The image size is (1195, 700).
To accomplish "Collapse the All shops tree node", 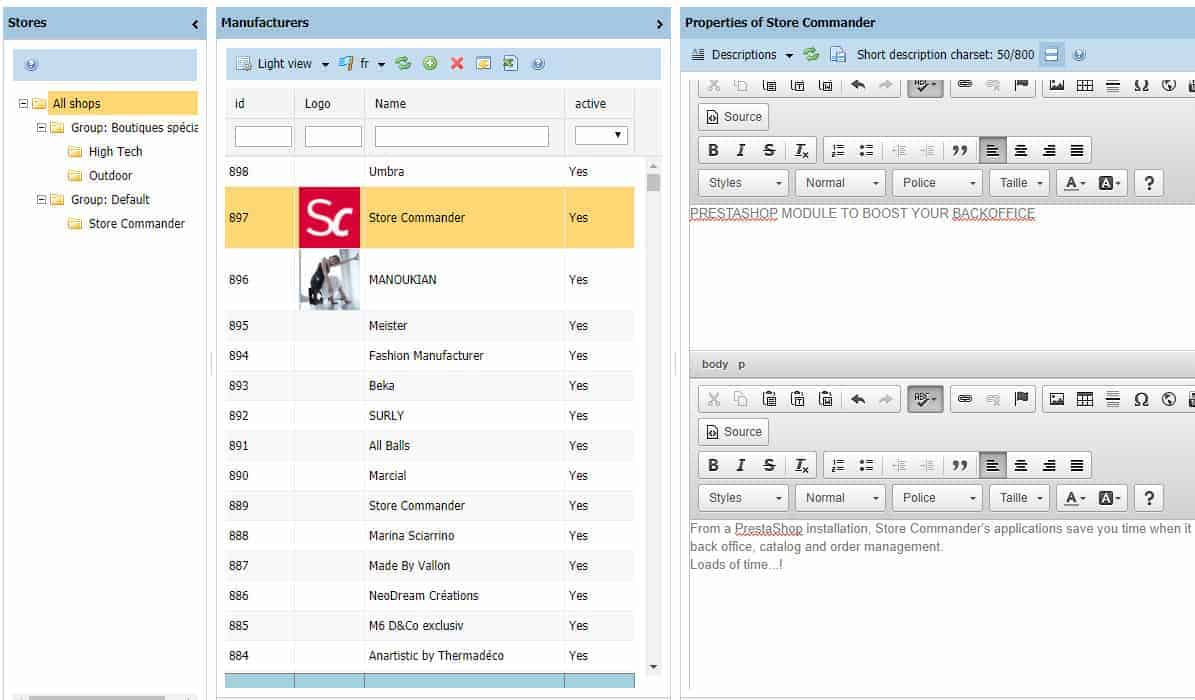I will click(x=24, y=104).
